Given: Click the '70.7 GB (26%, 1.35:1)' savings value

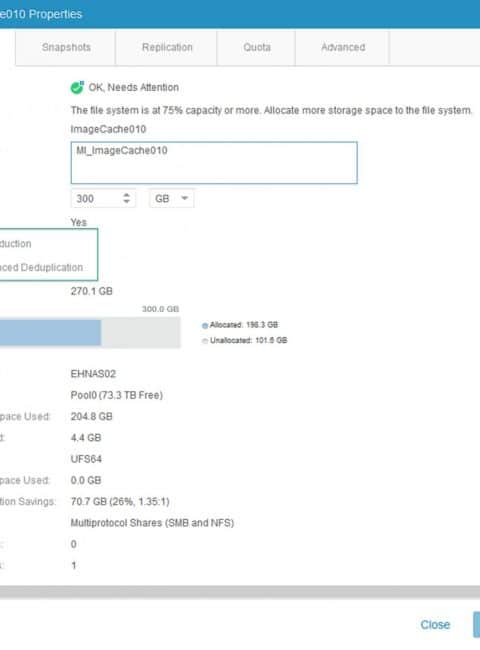Looking at the screenshot, I should pos(120,502).
